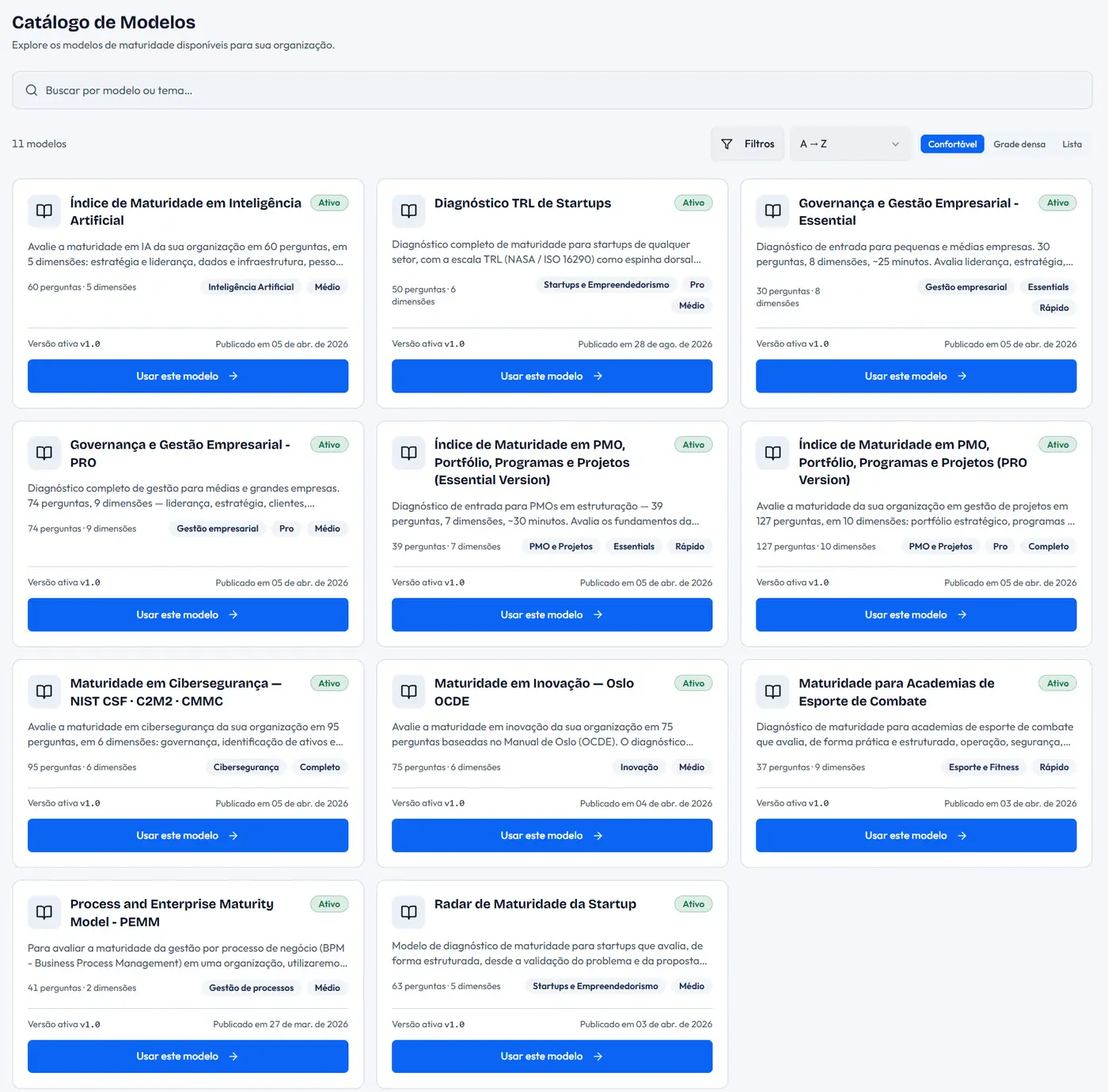Click Startups e Empreendedorismo tag on TRL card
The image size is (1108, 1092).
click(x=606, y=285)
